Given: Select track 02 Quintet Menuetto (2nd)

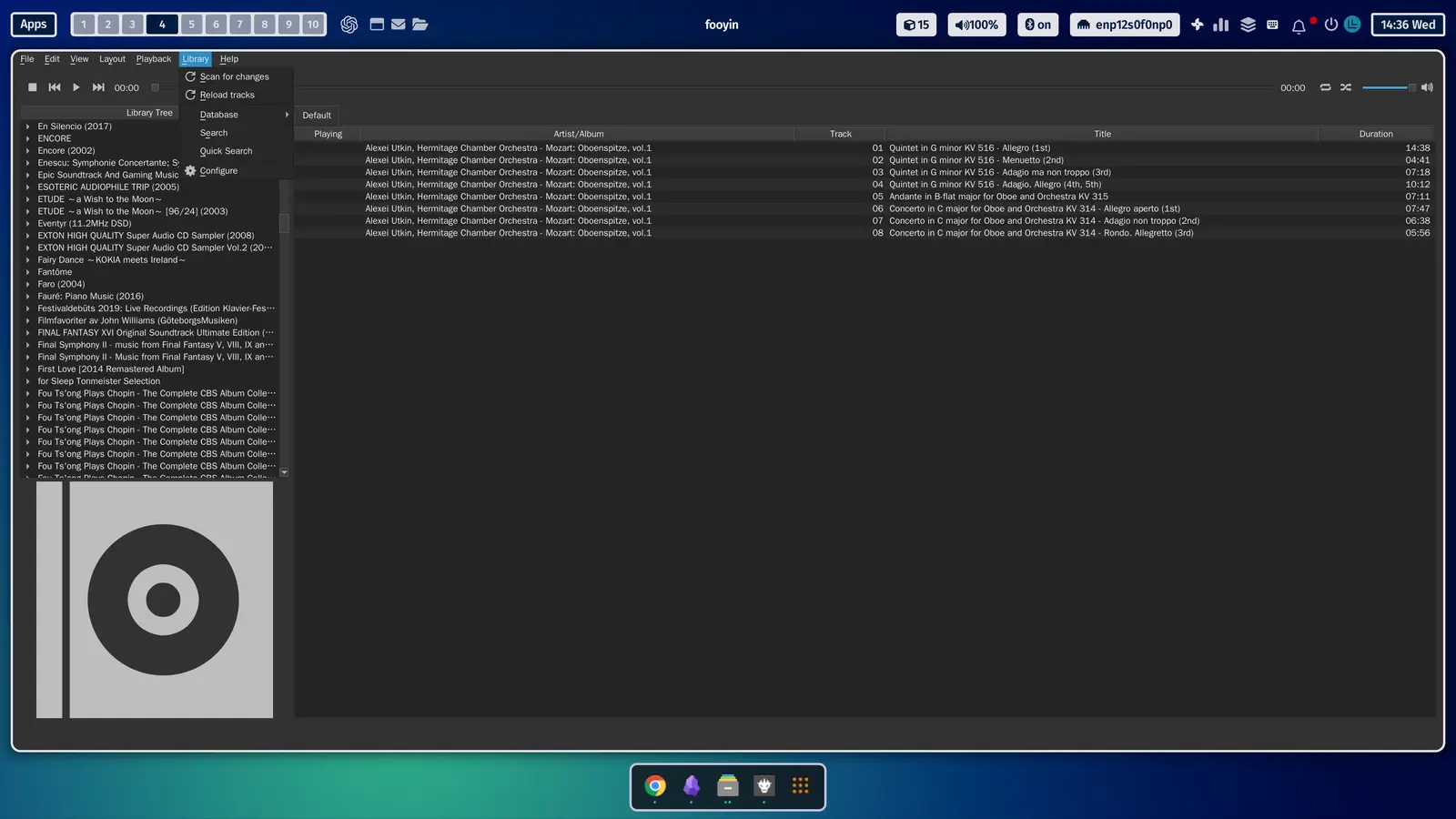Looking at the screenshot, I should 864,160.
